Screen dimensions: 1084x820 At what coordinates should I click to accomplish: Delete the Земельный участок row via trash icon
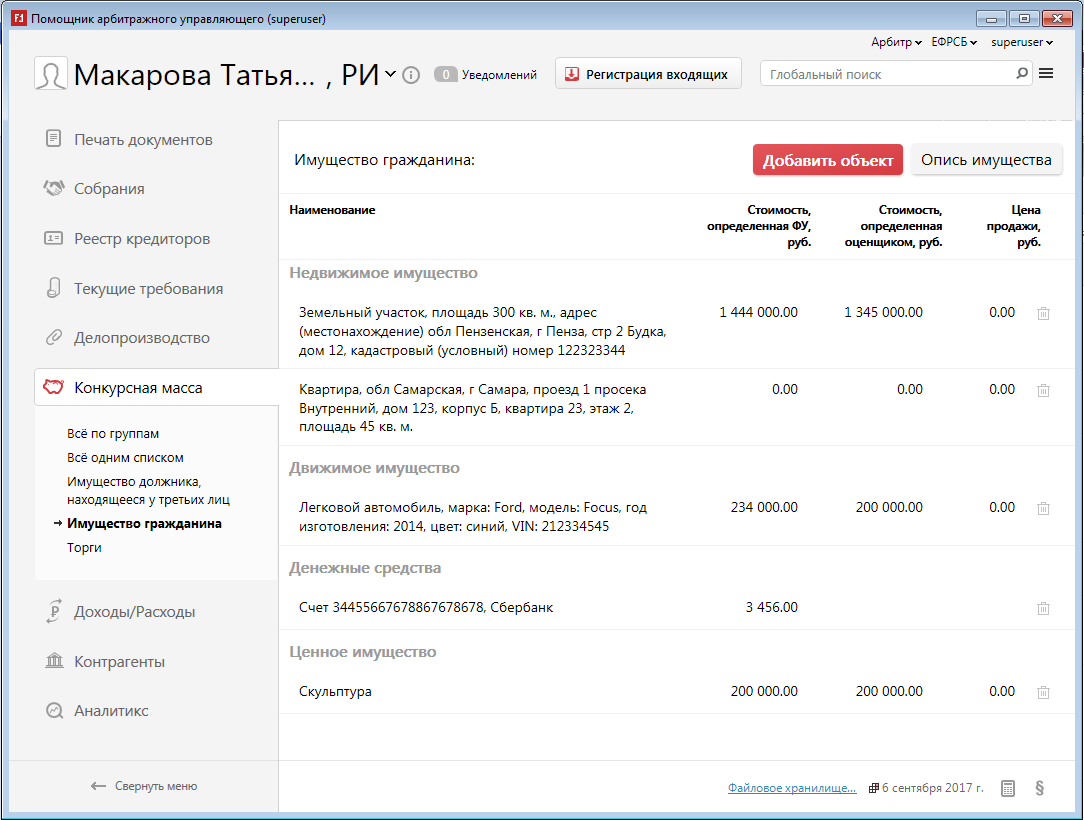pyautogui.click(x=1043, y=313)
